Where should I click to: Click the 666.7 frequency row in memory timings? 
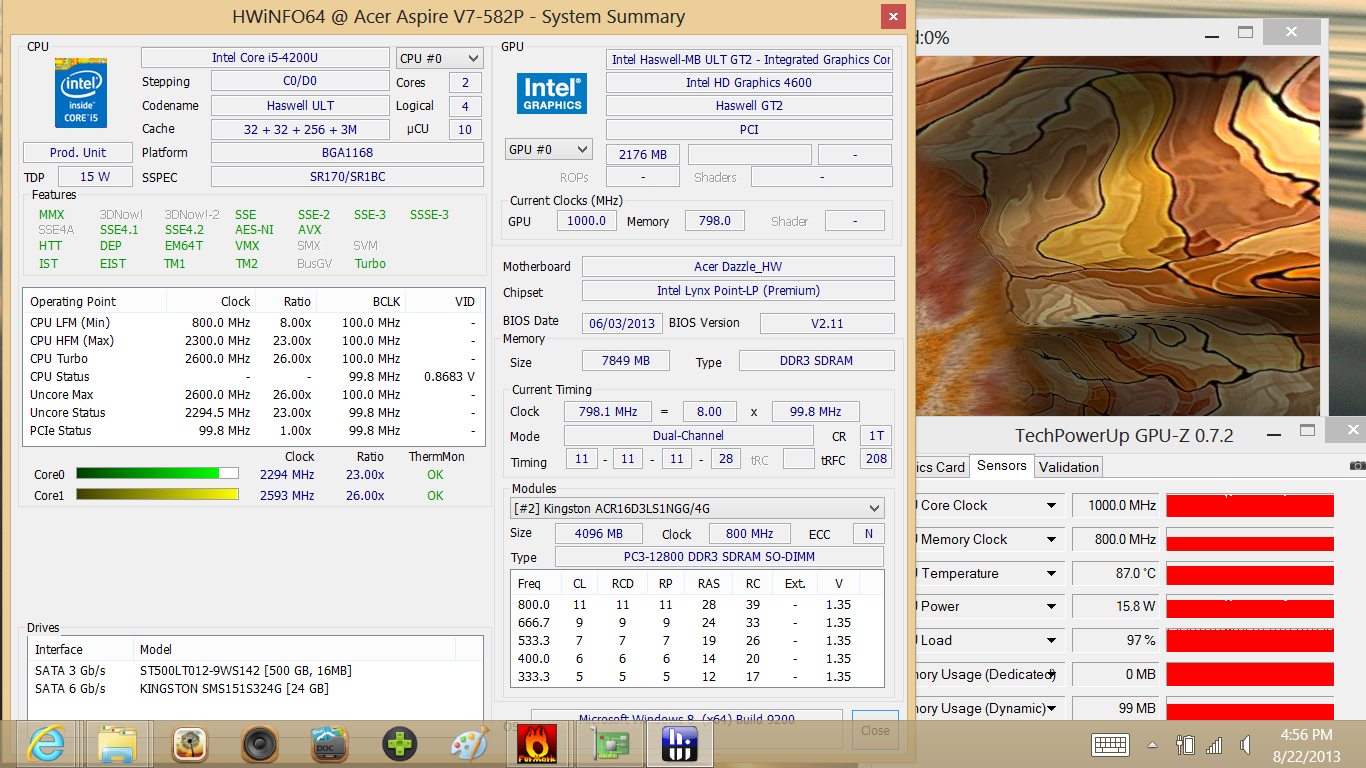697,623
